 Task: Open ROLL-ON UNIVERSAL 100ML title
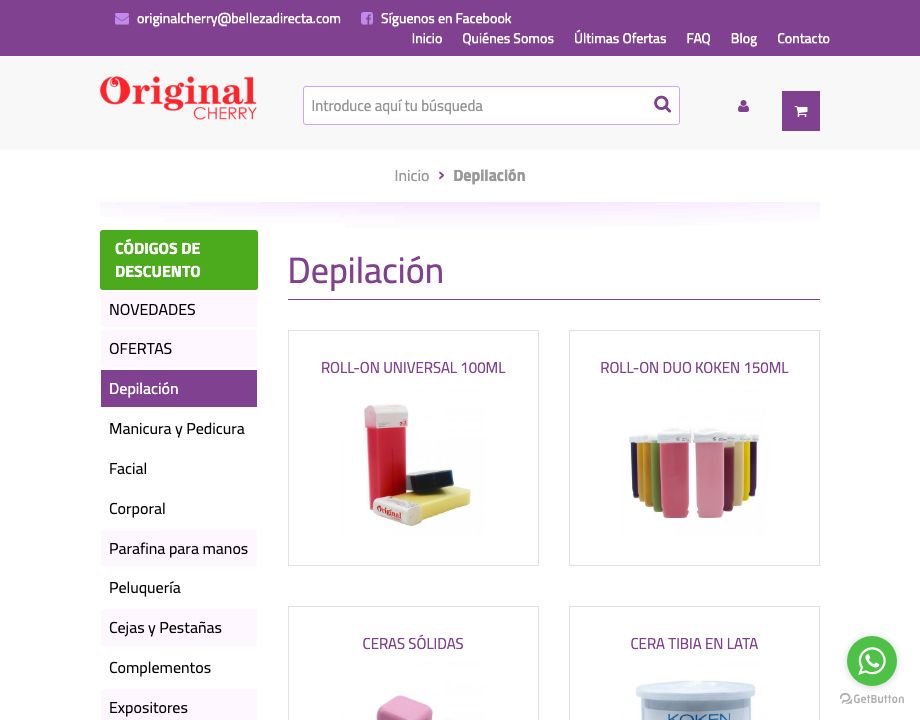coord(413,368)
